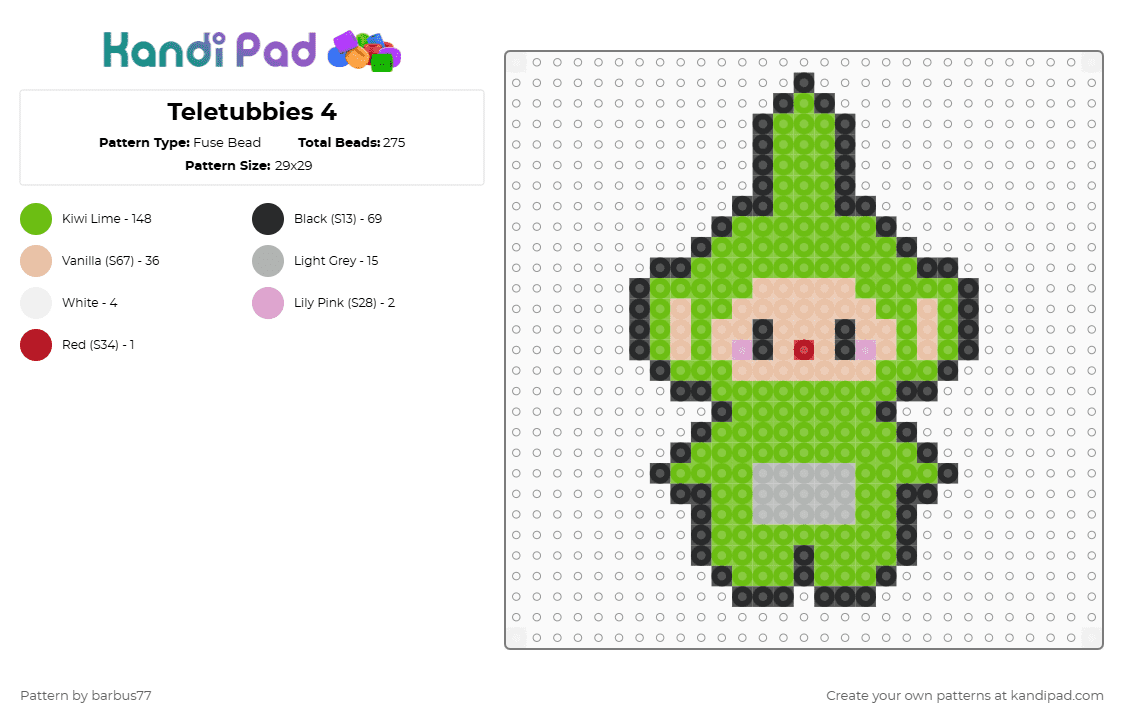The height and width of the screenshot is (720, 1124).
Task: Select the Lily Pink (S28) color swatch
Action: (268, 303)
